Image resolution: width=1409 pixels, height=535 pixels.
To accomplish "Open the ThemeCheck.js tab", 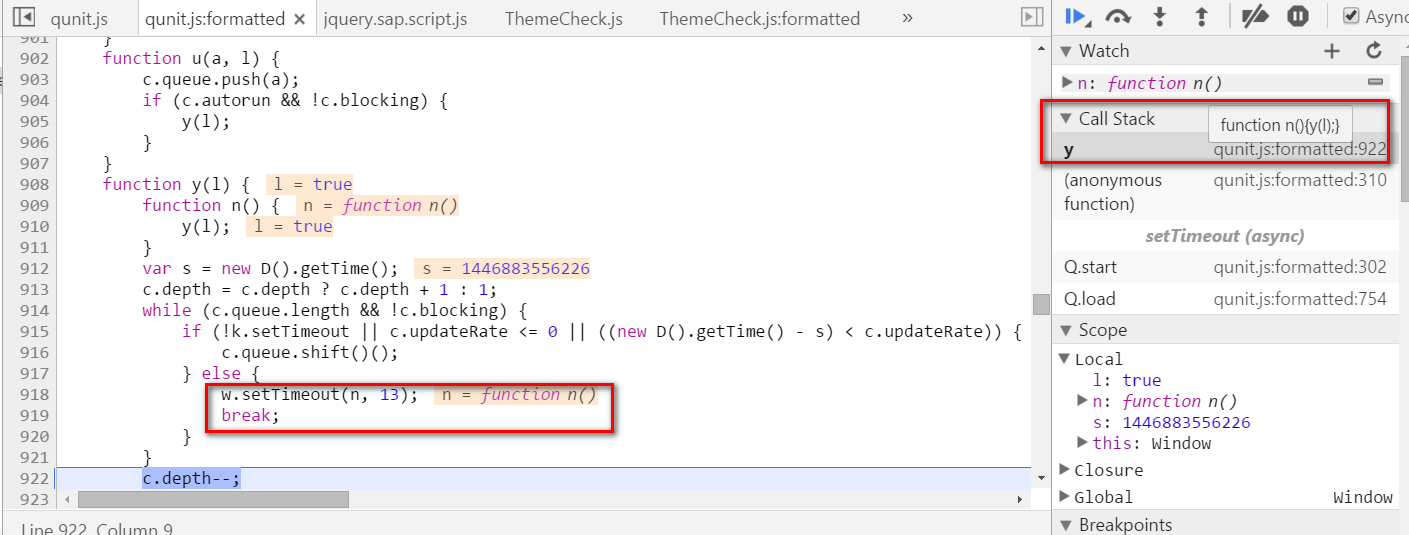I will (564, 19).
